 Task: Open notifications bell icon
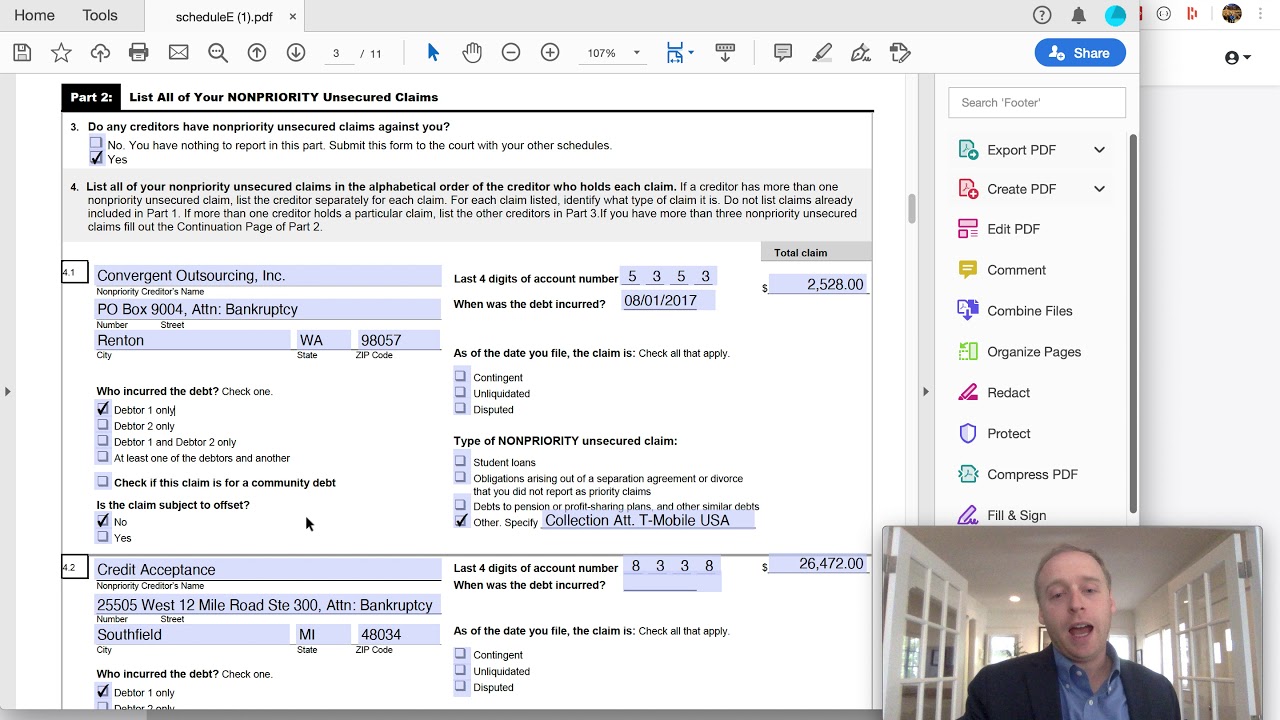click(1079, 15)
